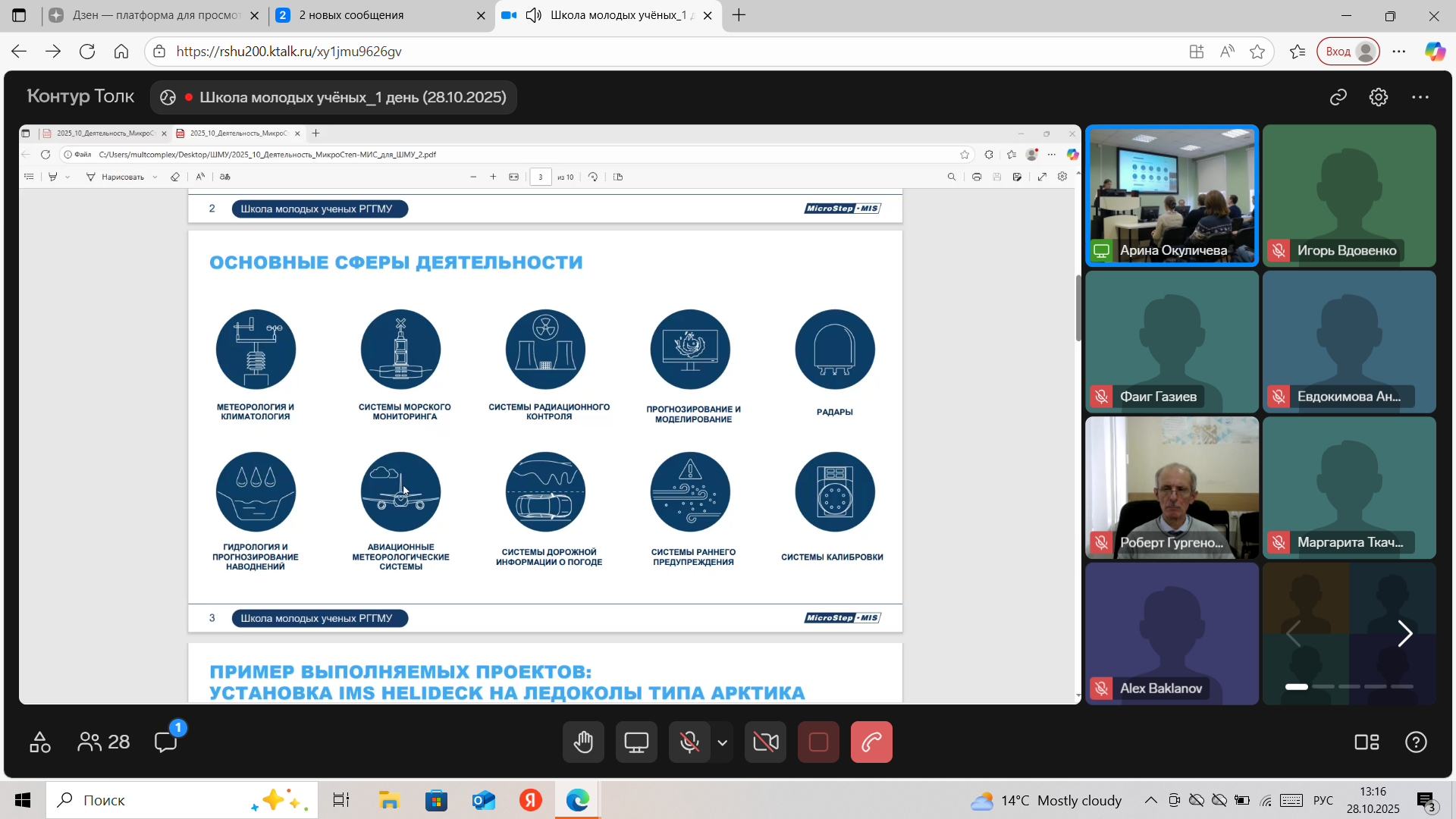This screenshot has height=819, width=1456.
Task: Switch to the Дзен browser tab
Action: click(x=152, y=15)
